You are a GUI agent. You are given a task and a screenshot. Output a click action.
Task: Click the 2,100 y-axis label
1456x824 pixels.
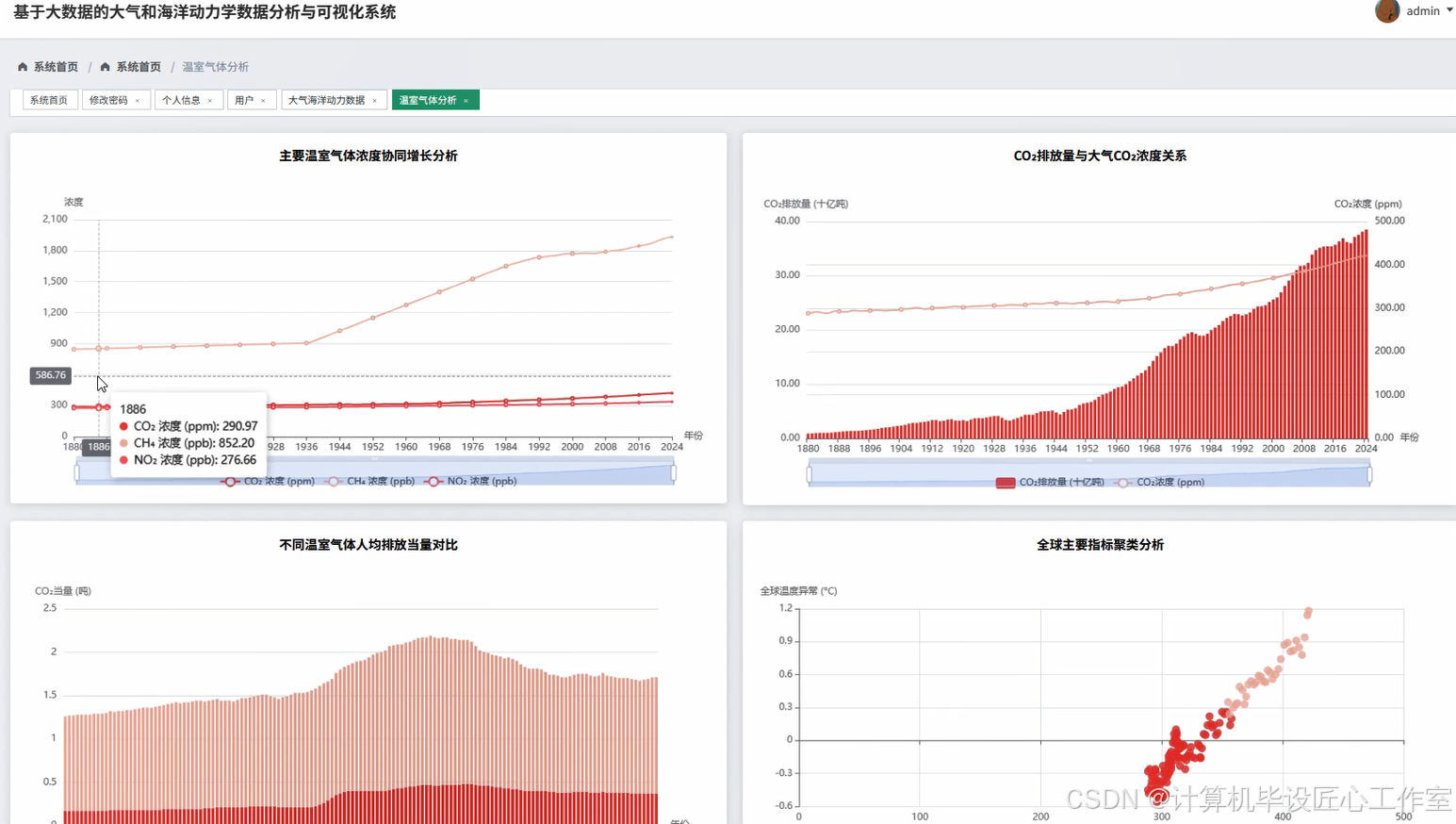[55, 219]
